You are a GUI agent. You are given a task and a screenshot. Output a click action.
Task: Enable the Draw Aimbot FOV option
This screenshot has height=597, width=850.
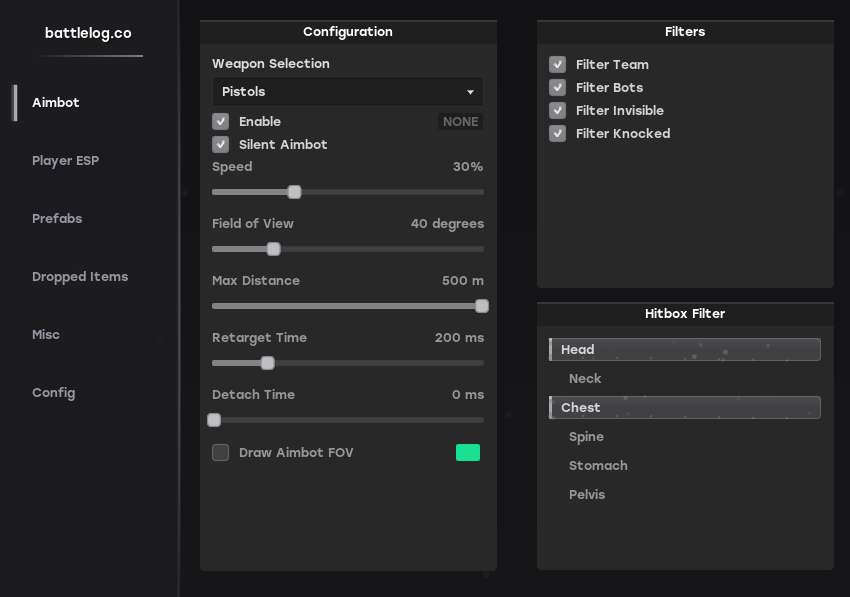(221, 452)
